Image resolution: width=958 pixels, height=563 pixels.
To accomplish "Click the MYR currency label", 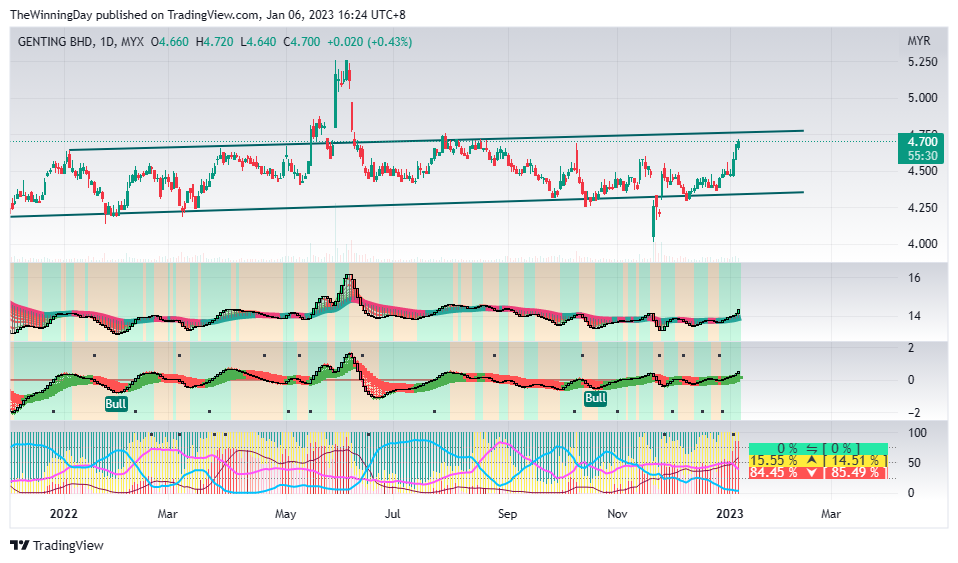I will (x=919, y=41).
